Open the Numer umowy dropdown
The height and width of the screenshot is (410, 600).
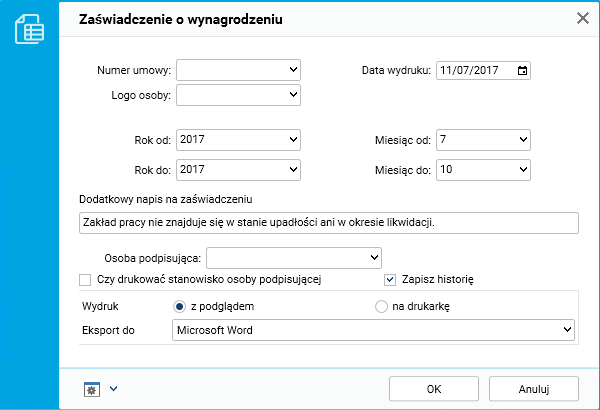(x=238, y=70)
